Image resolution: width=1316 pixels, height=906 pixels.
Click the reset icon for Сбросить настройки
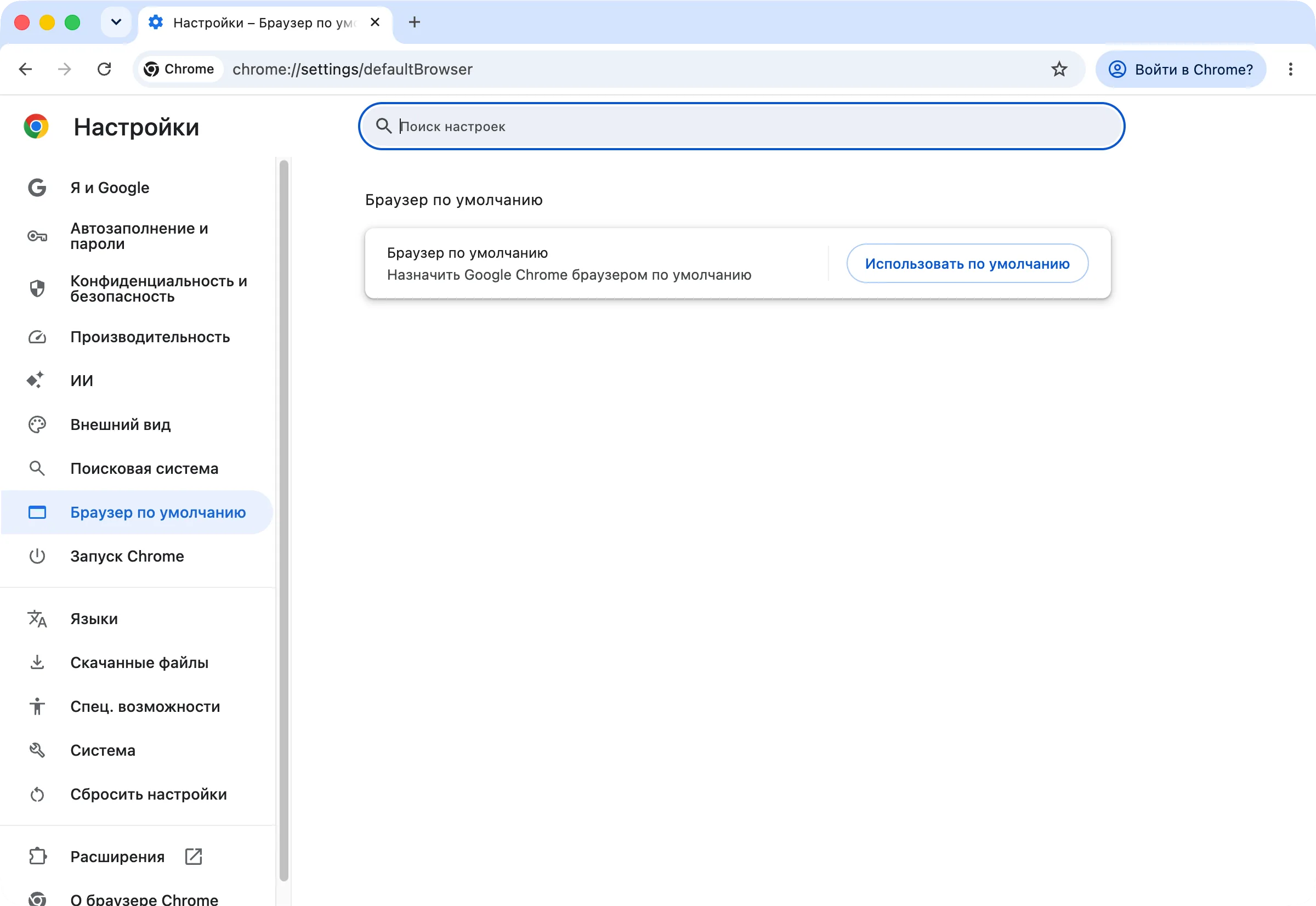coord(37,794)
